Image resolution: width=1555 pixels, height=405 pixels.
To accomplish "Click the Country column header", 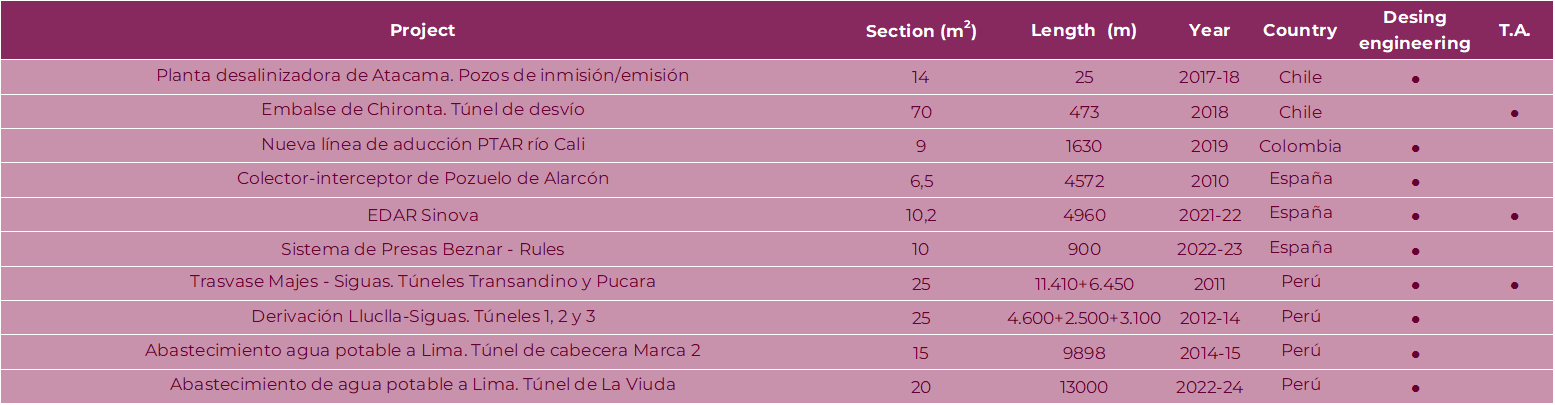I will click(x=1300, y=30).
